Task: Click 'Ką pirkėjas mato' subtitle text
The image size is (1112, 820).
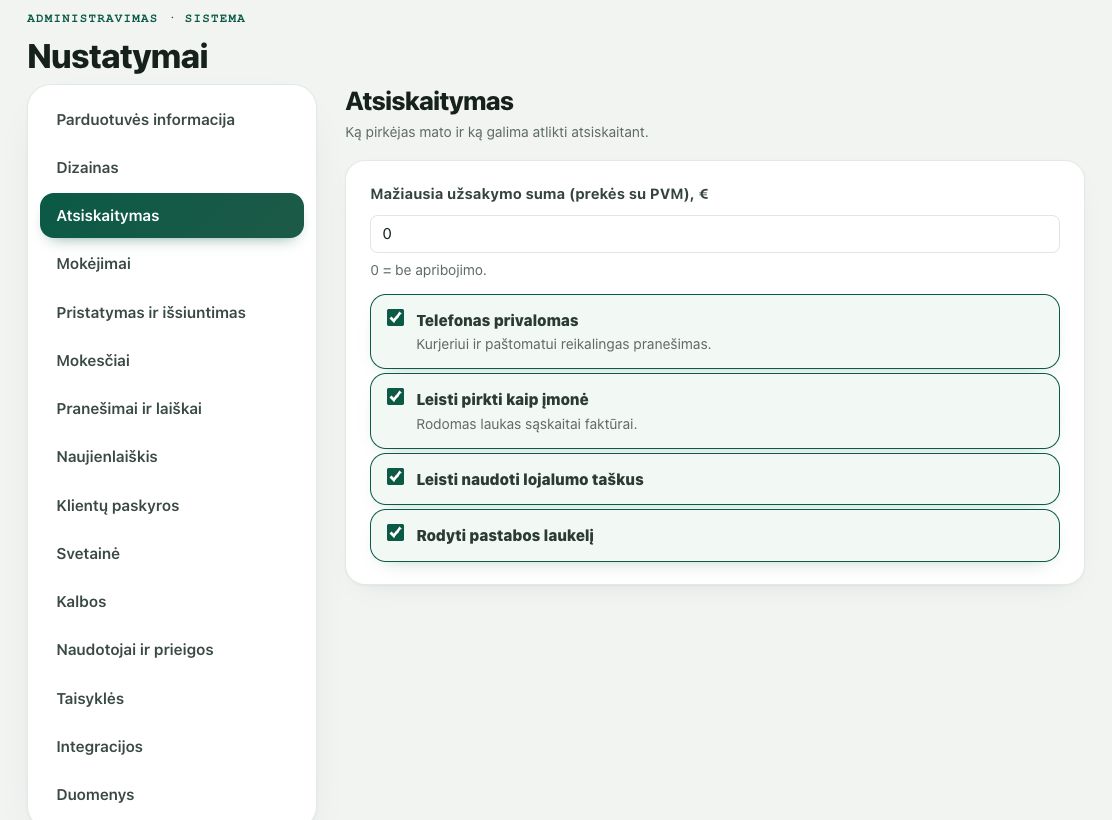Action: pyautogui.click(x=496, y=133)
